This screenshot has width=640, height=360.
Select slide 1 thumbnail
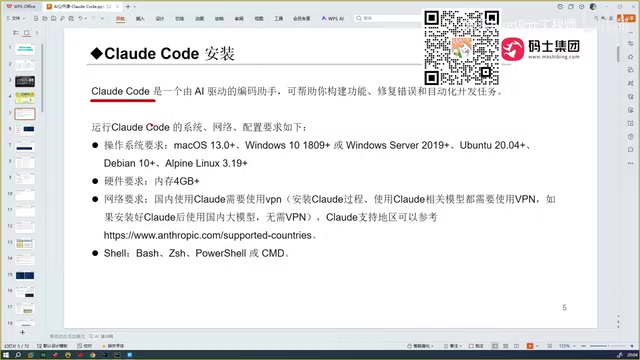coord(25,49)
